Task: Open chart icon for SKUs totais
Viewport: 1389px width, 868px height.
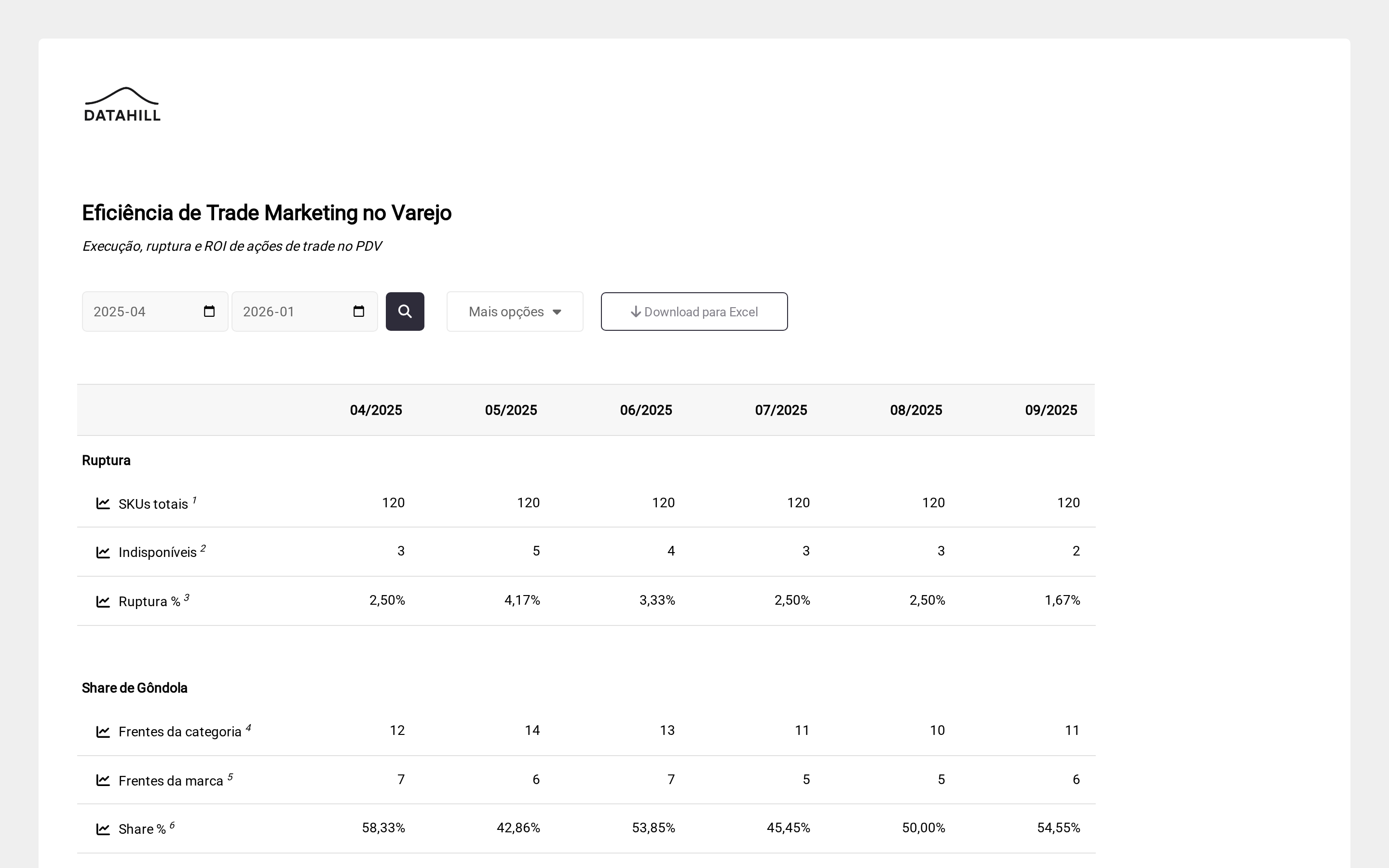Action: click(x=103, y=503)
